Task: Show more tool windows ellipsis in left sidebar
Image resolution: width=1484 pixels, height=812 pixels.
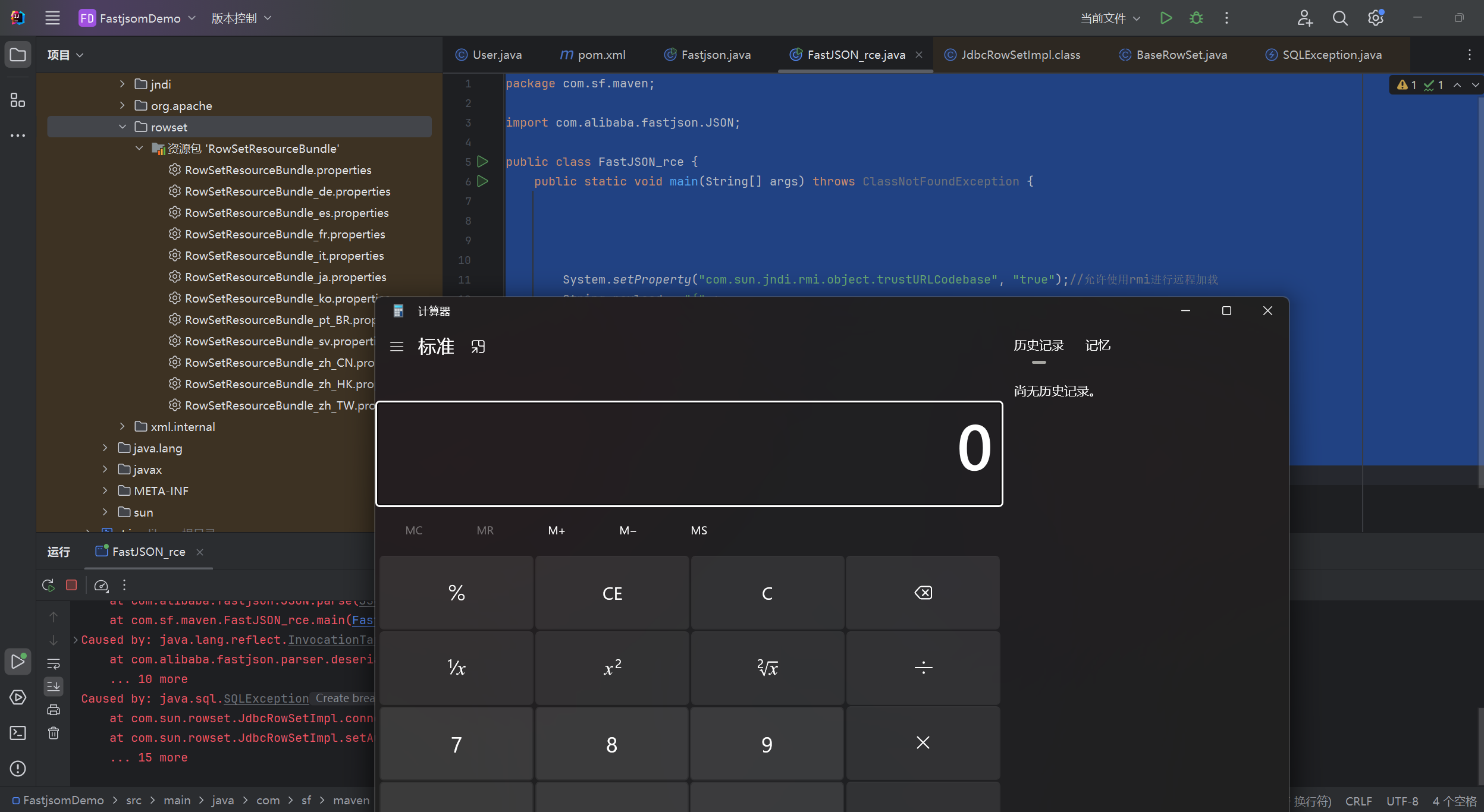Action: 18,136
